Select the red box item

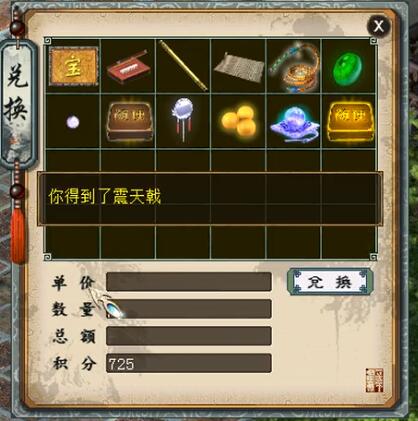(x=128, y=66)
